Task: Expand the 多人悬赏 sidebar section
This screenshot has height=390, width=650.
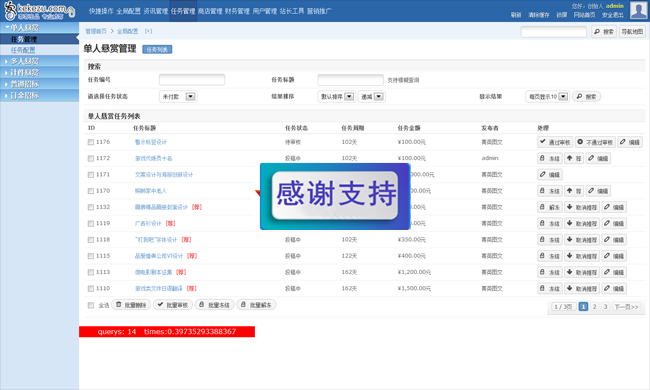Action: point(39,61)
